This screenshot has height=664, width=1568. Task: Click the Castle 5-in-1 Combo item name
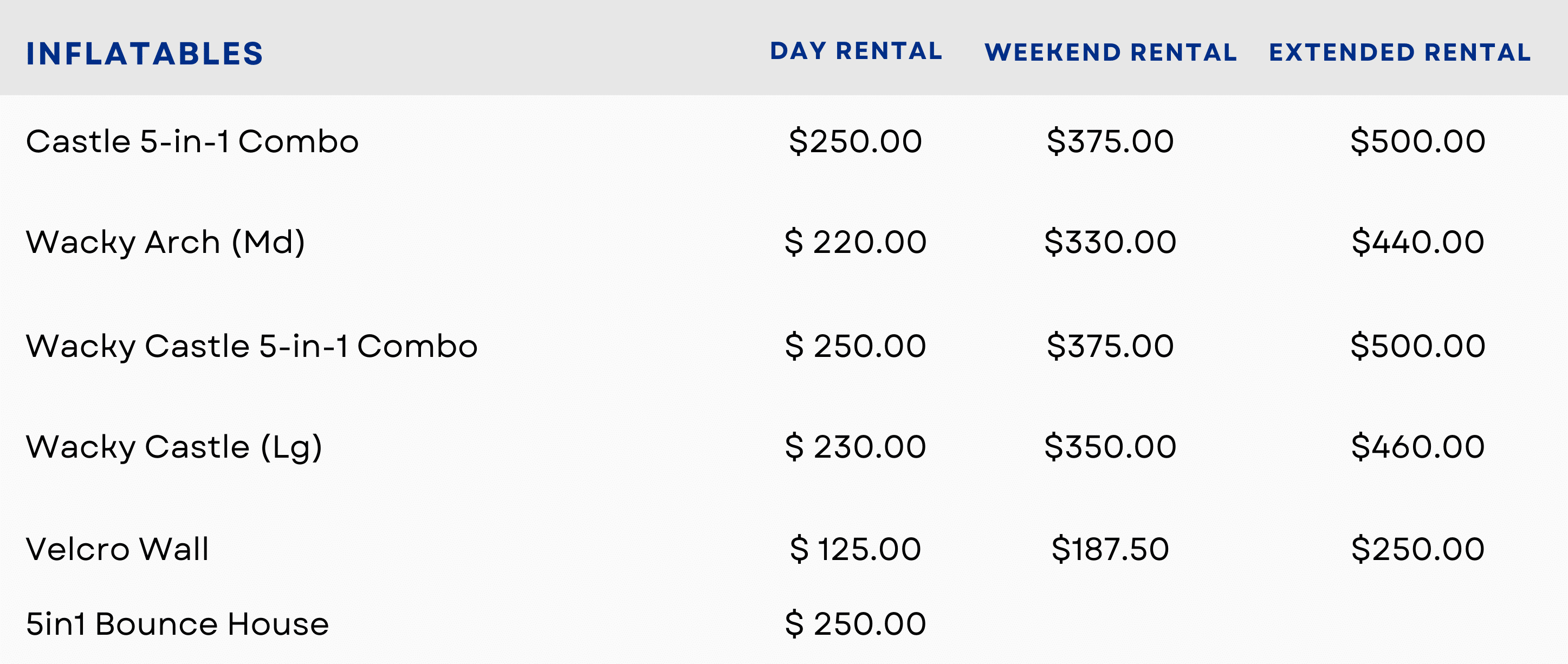pyautogui.click(x=192, y=142)
